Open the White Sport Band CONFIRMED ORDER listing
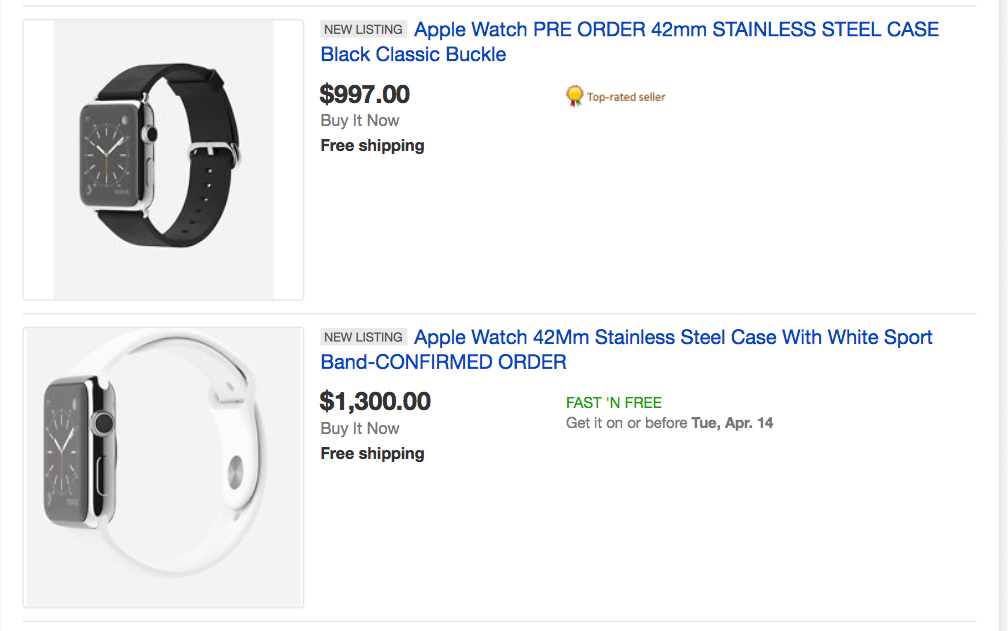The height and width of the screenshot is (631, 1008). (x=626, y=350)
